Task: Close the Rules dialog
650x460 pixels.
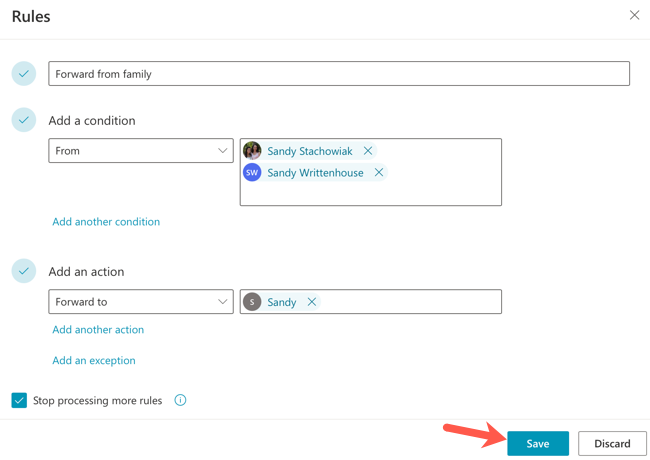Action: click(634, 16)
